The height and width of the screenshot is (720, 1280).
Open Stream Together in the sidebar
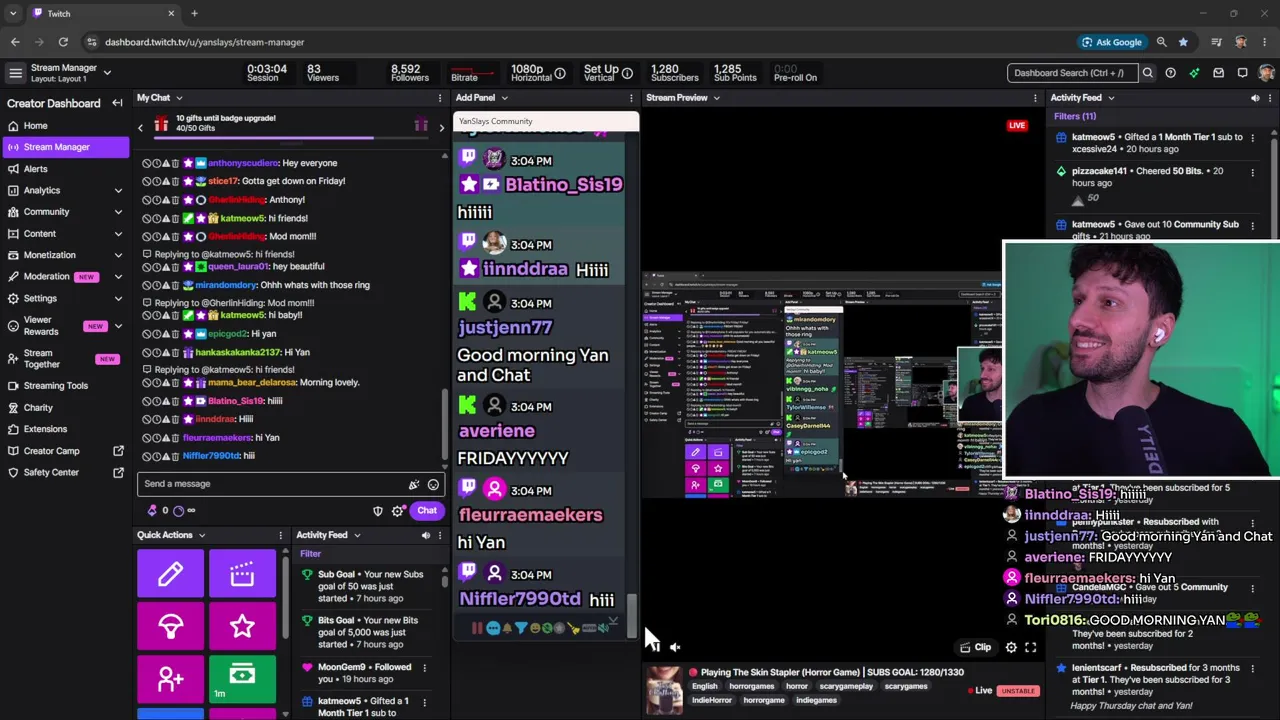[65, 359]
